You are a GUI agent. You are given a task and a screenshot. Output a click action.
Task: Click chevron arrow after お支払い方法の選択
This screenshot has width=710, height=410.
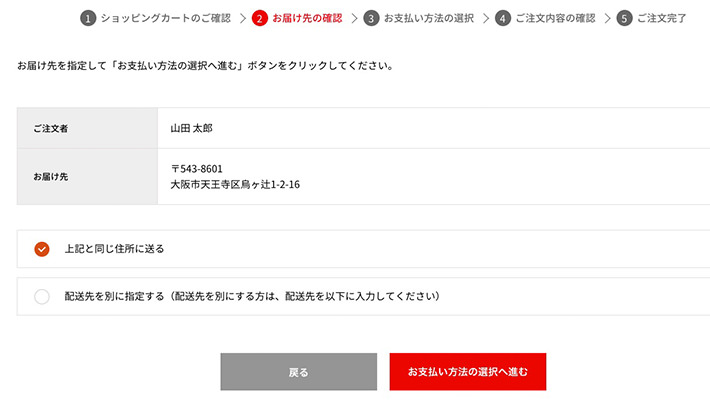(486, 18)
